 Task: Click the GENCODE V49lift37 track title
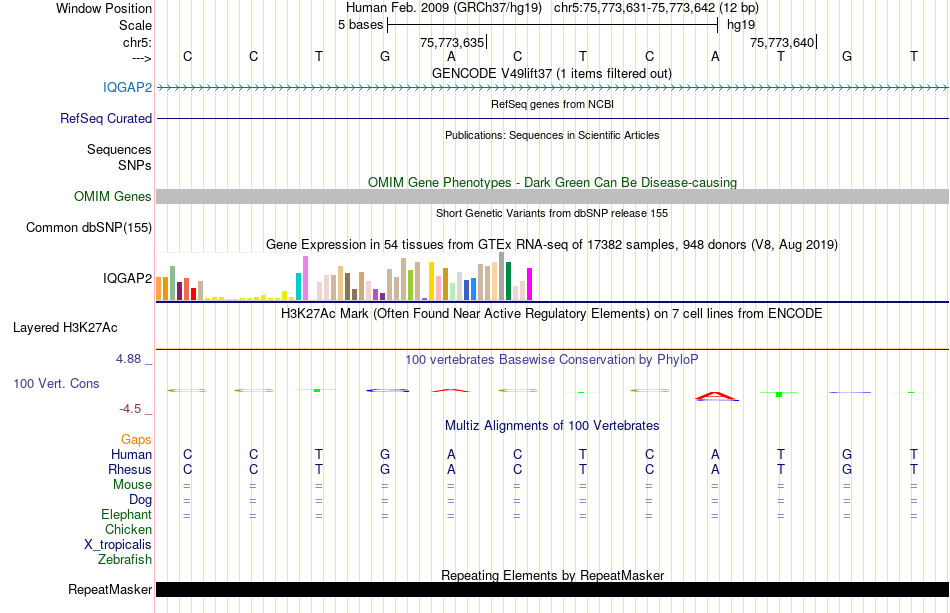[x=552, y=73]
